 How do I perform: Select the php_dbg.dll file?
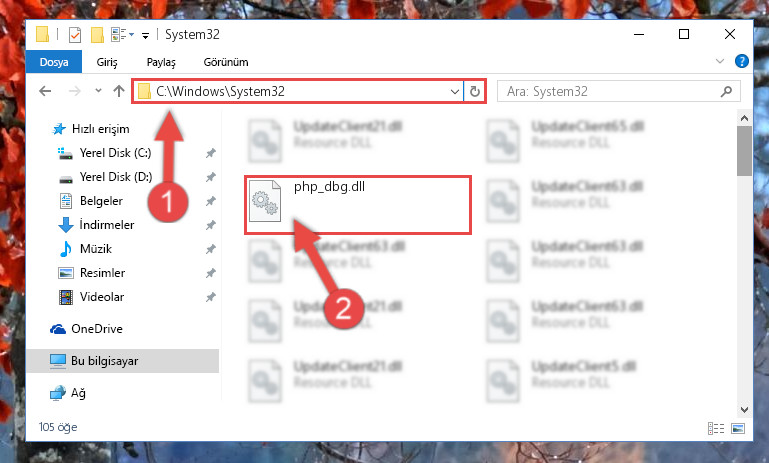tap(358, 205)
